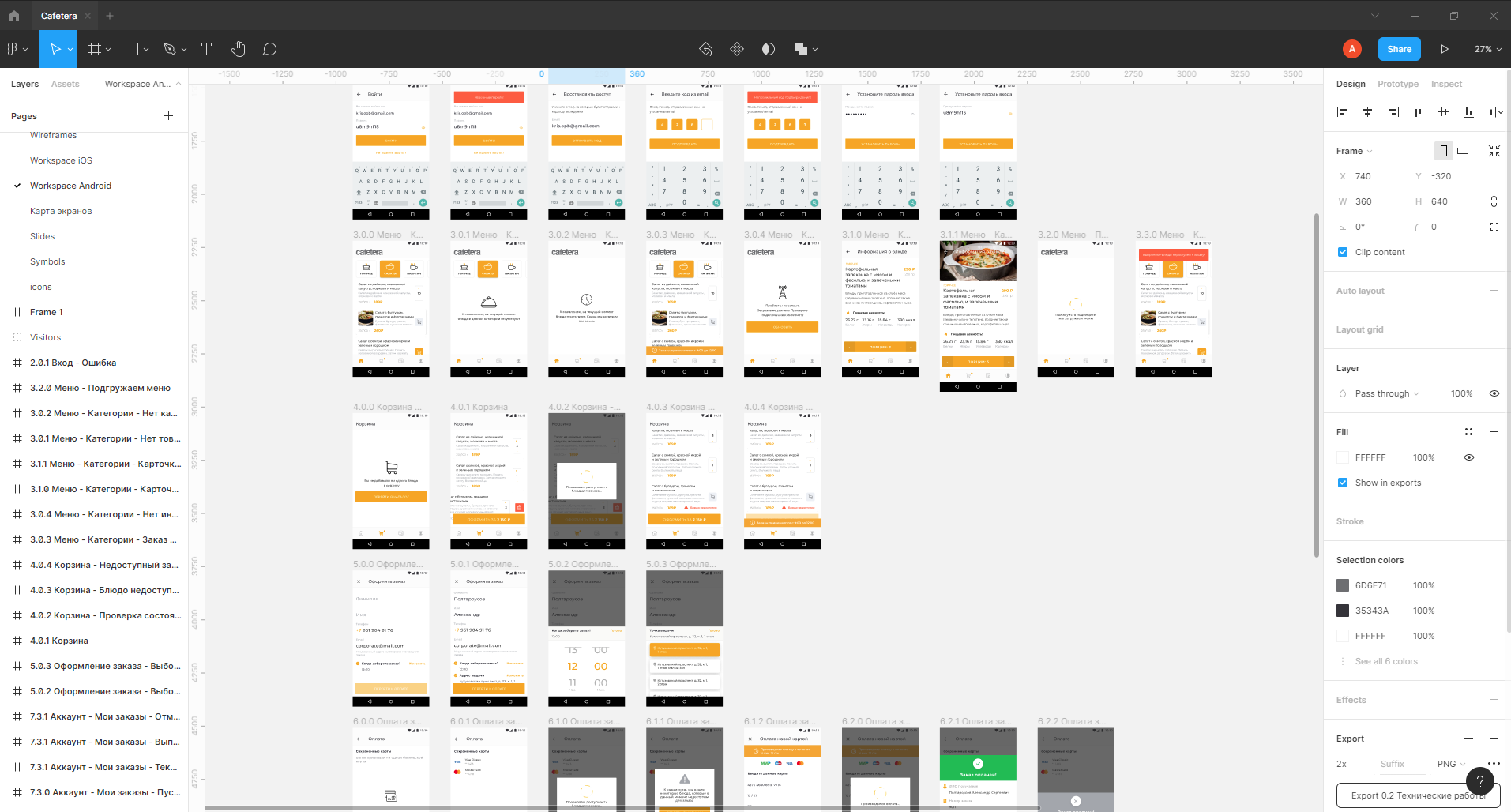Click the 35343A selection color swatch
The height and width of the screenshot is (812, 1511).
[1343, 611]
